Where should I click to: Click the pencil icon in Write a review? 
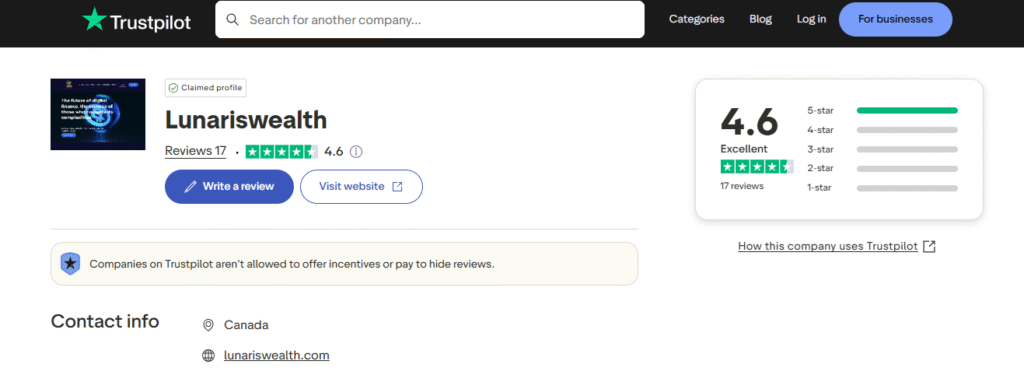coord(190,187)
